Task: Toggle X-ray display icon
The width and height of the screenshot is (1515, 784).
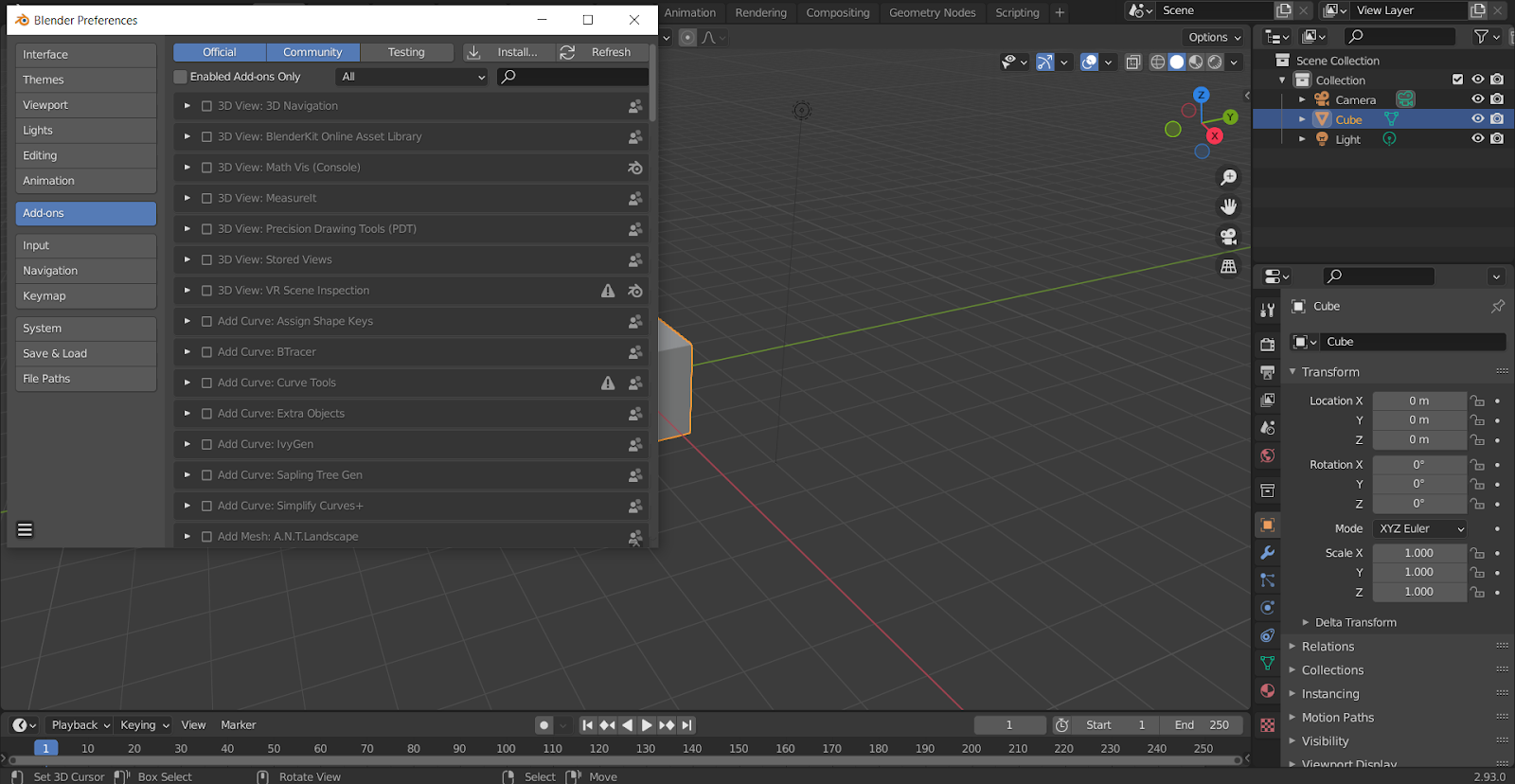Action: click(1132, 62)
